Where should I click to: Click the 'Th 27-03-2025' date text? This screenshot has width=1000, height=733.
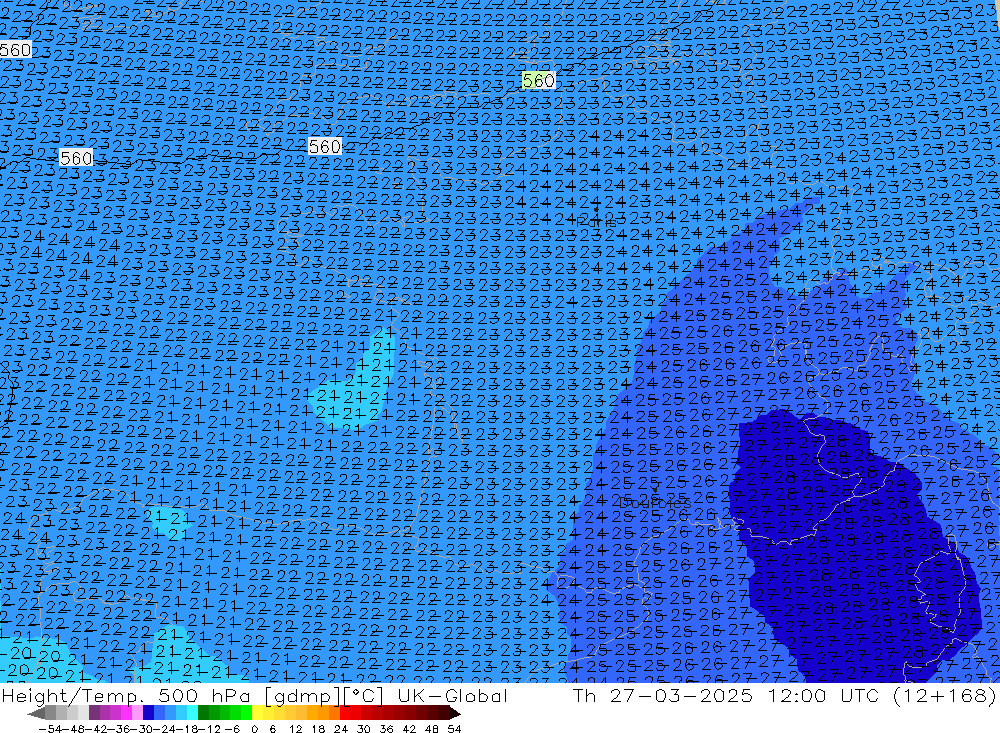[x=663, y=695]
